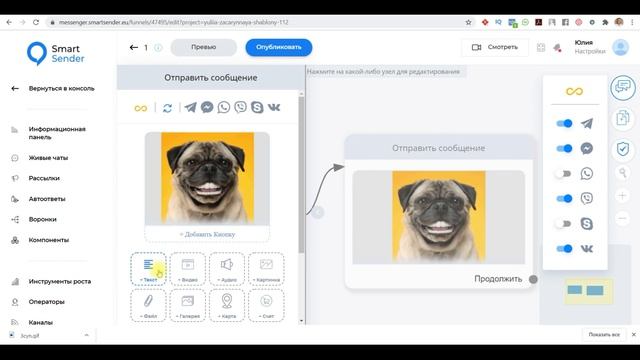This screenshot has height=360, width=640.
Task: Select the Viber icon in editor toolbar
Action: (240, 107)
